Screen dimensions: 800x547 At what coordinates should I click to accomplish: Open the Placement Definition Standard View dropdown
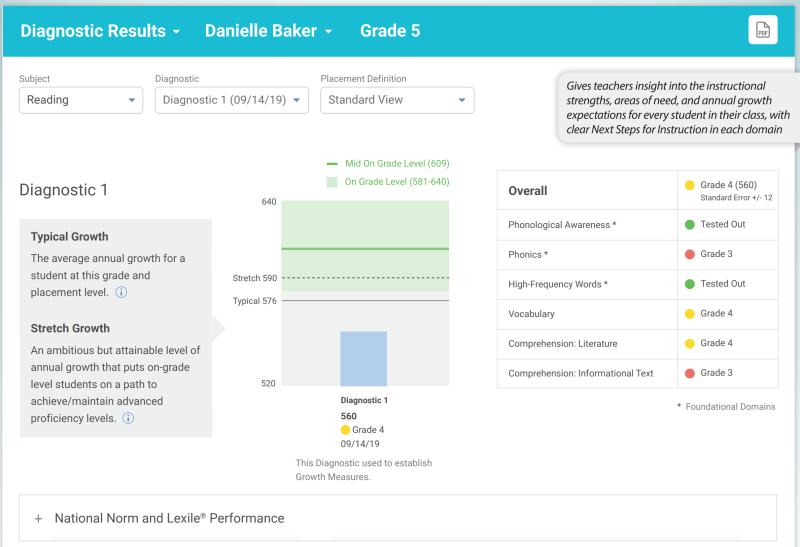coord(397,100)
